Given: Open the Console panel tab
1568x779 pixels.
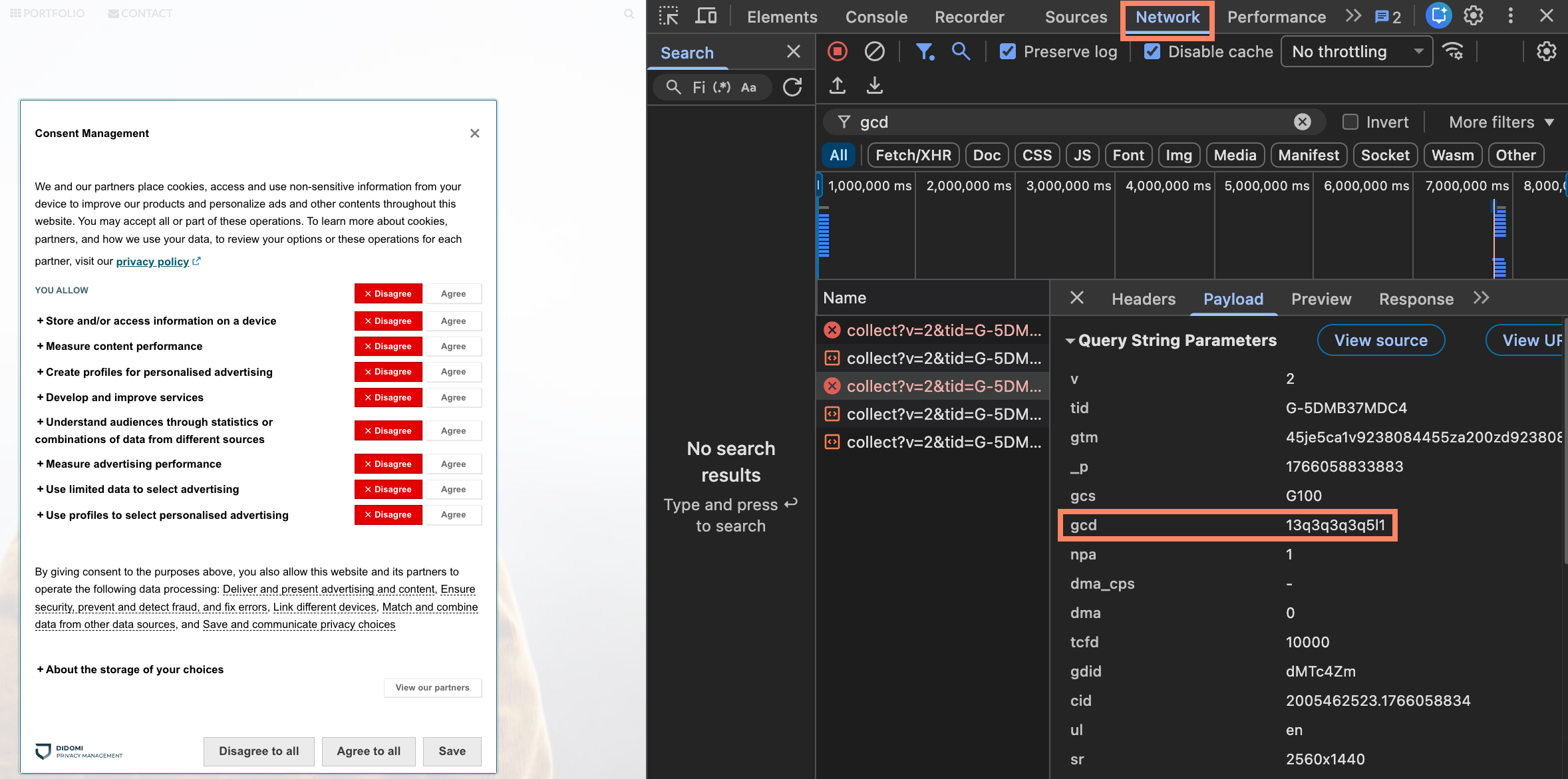Looking at the screenshot, I should (x=875, y=17).
